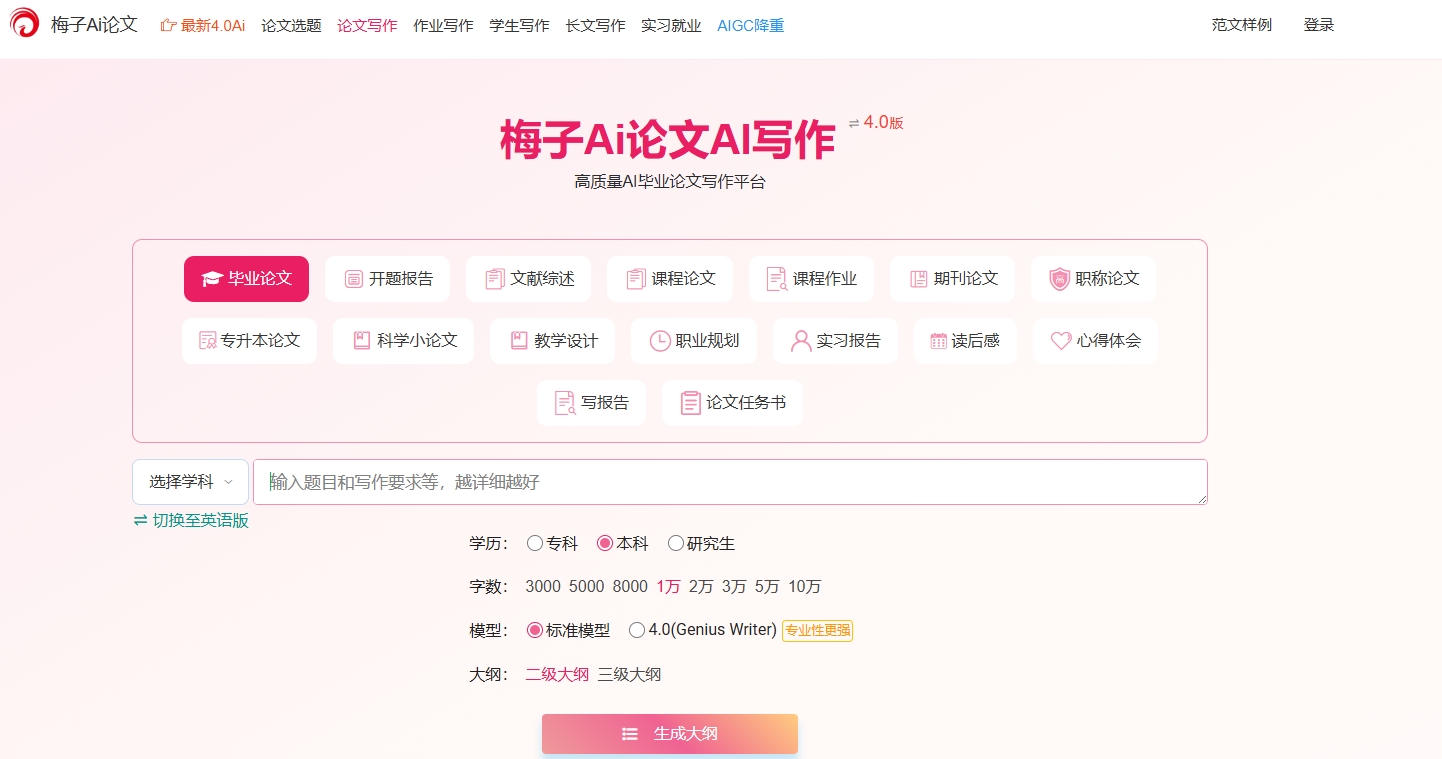
Task: Choose word count 3万
Action: [734, 587]
